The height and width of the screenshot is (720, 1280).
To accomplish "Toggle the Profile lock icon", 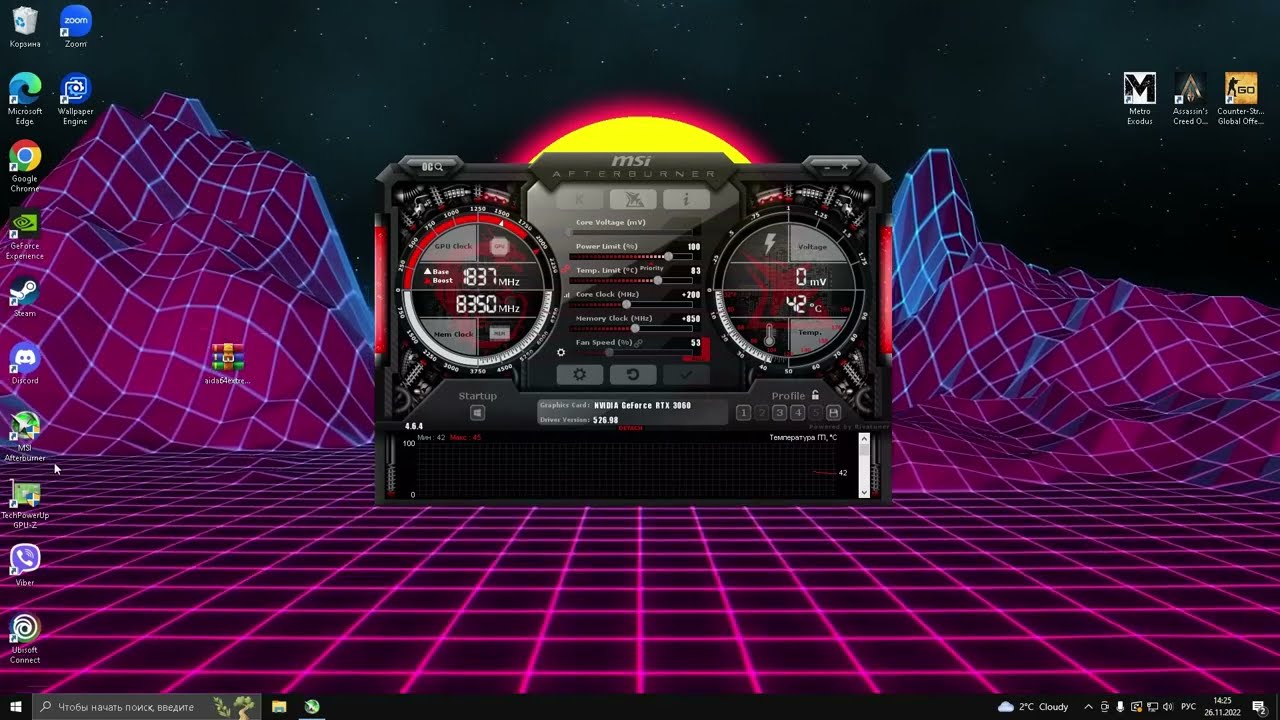I will (x=815, y=395).
